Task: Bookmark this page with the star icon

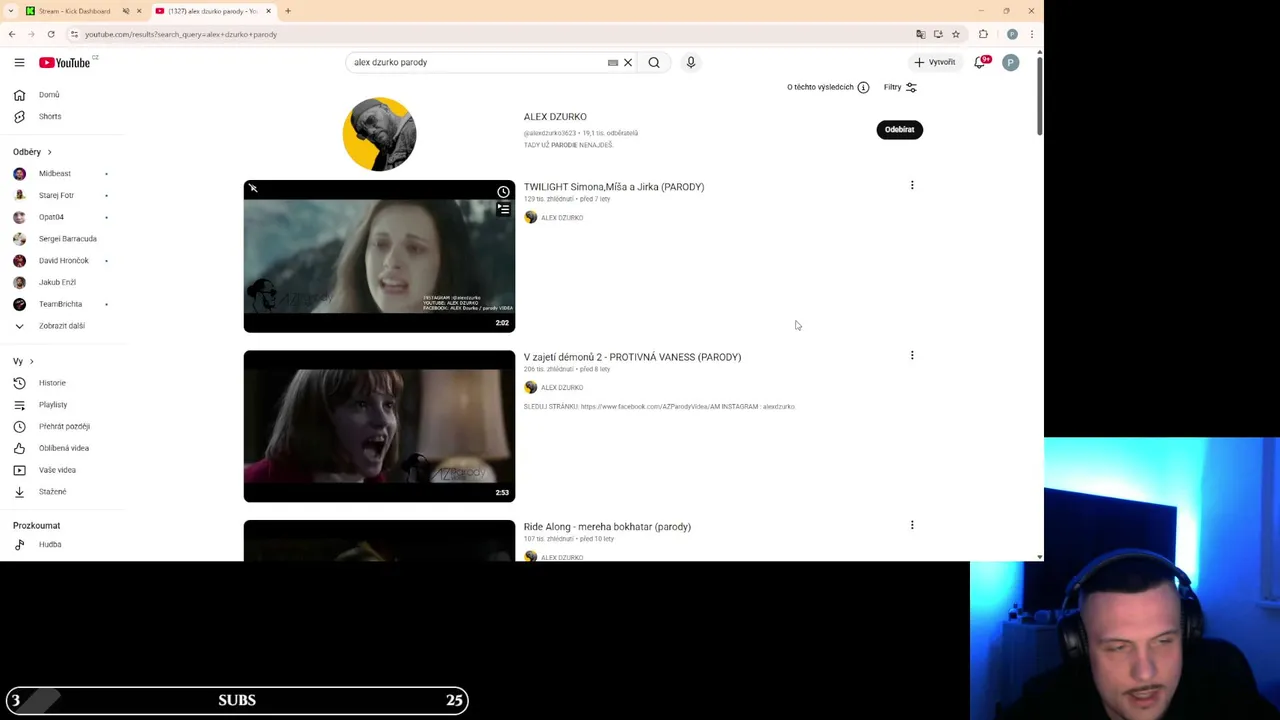Action: (x=956, y=34)
